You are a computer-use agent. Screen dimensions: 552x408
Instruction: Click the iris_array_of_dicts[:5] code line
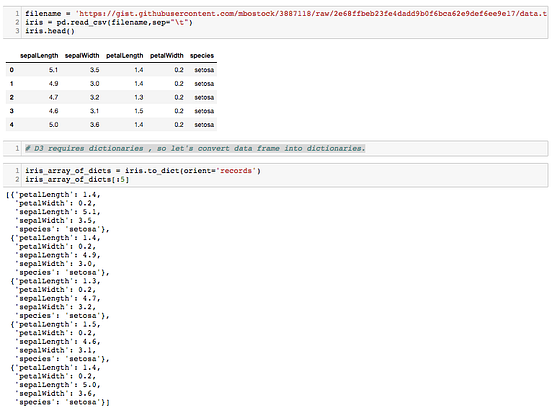pyautogui.click(x=77, y=180)
